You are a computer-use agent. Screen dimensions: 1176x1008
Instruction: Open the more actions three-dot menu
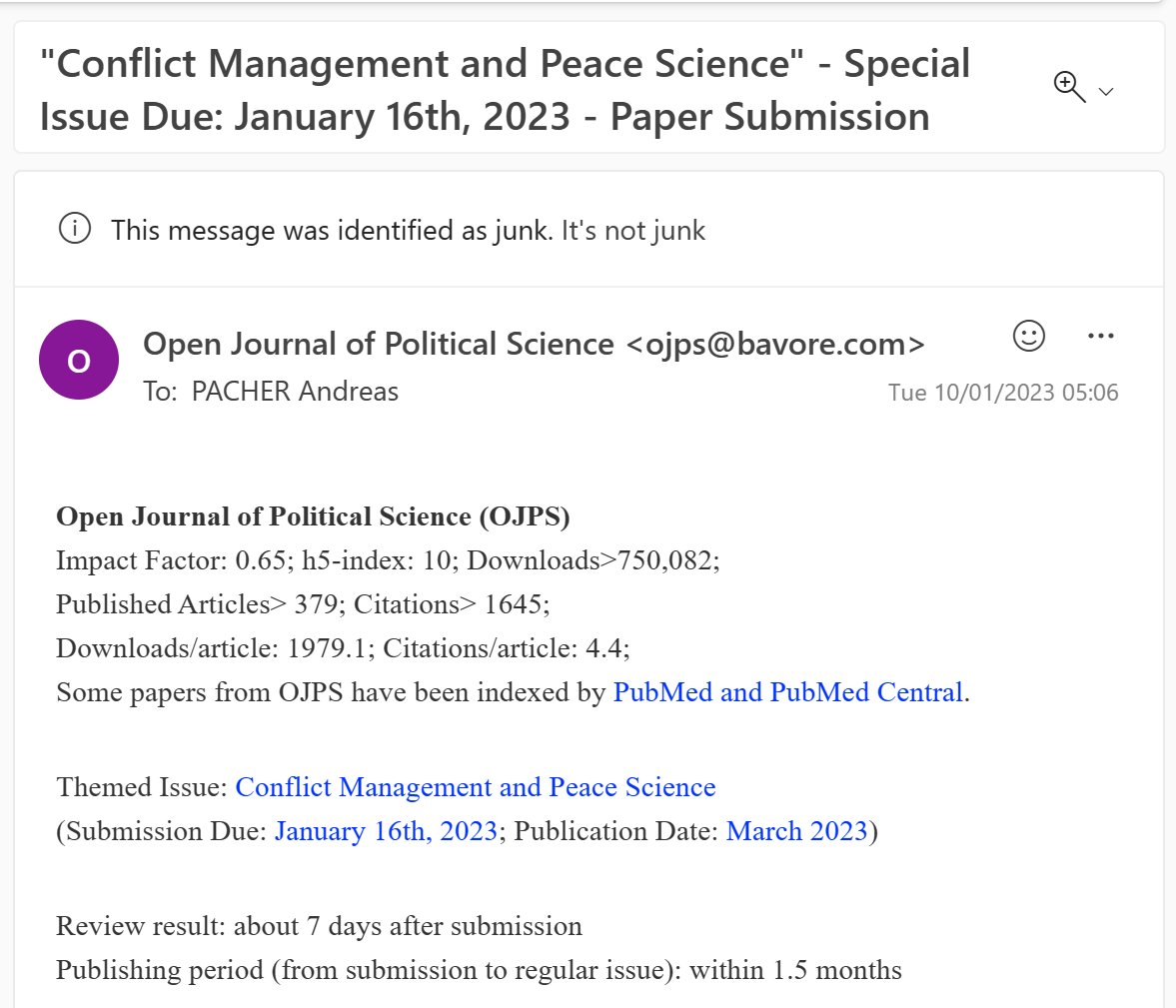tap(1100, 336)
